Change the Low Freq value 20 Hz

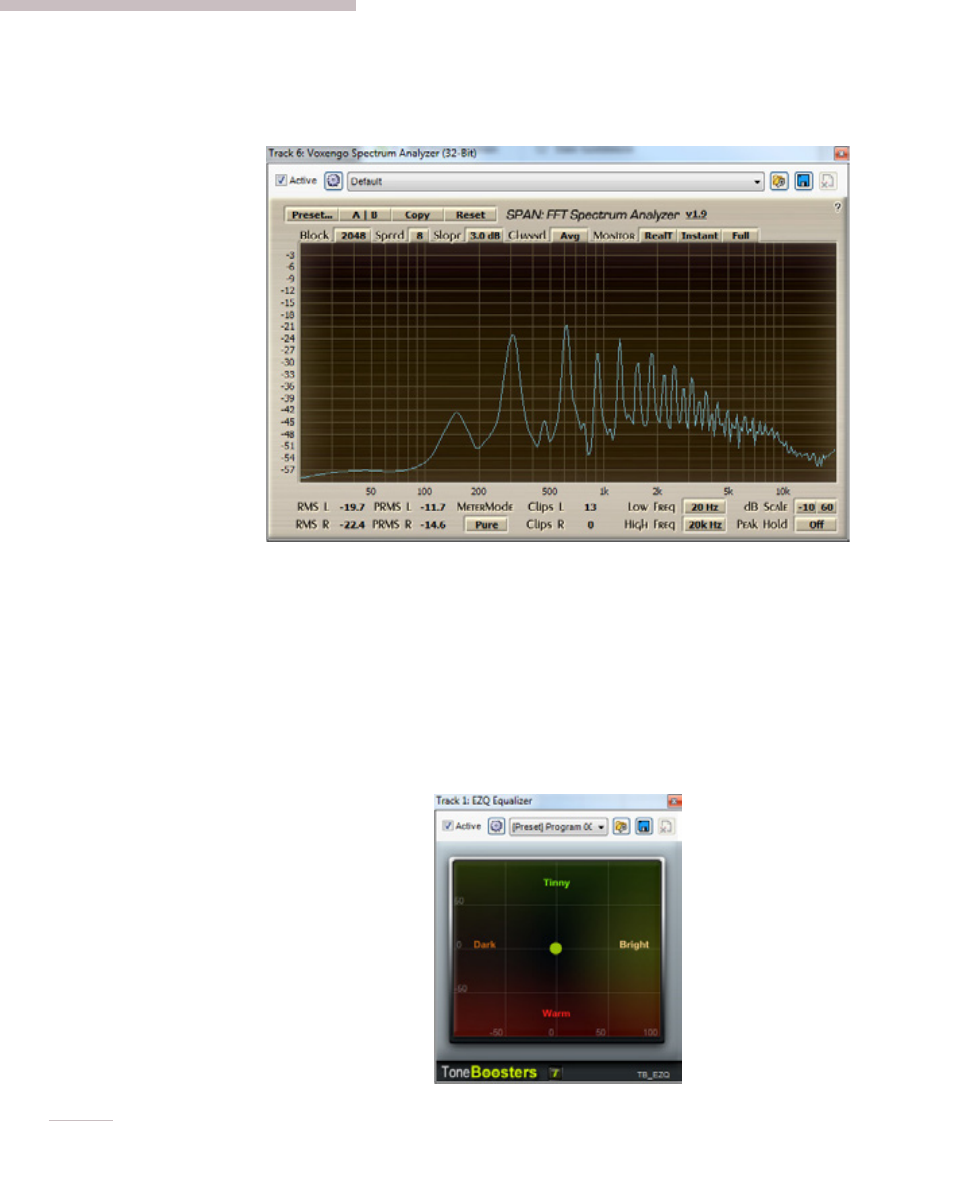point(704,507)
